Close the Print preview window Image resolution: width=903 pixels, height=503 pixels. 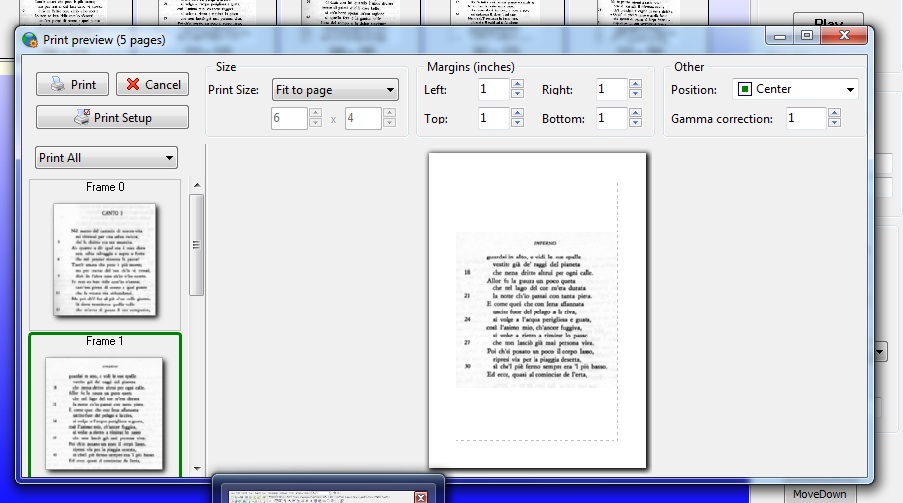point(844,36)
